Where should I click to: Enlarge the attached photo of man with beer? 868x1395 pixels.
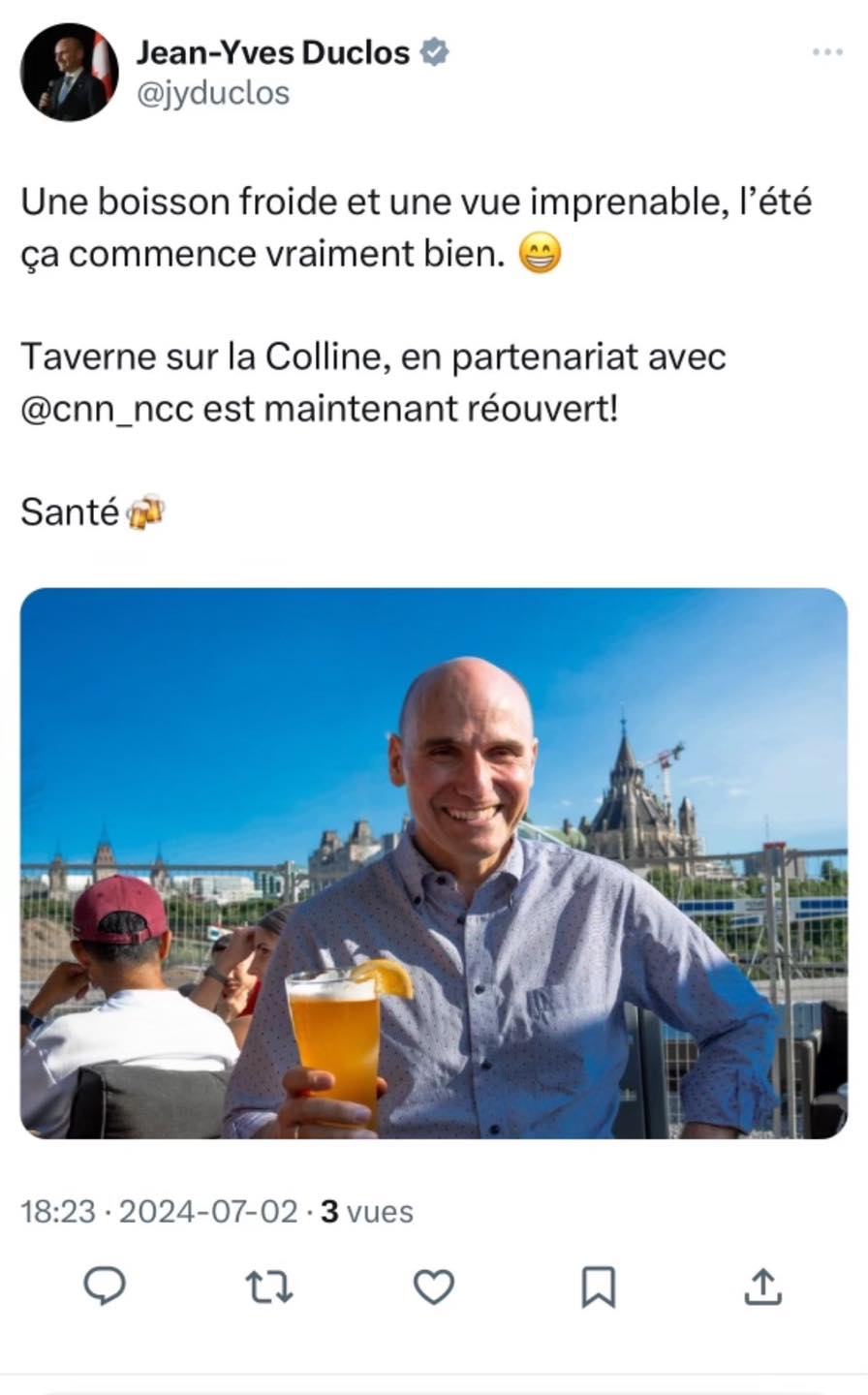[x=434, y=863]
